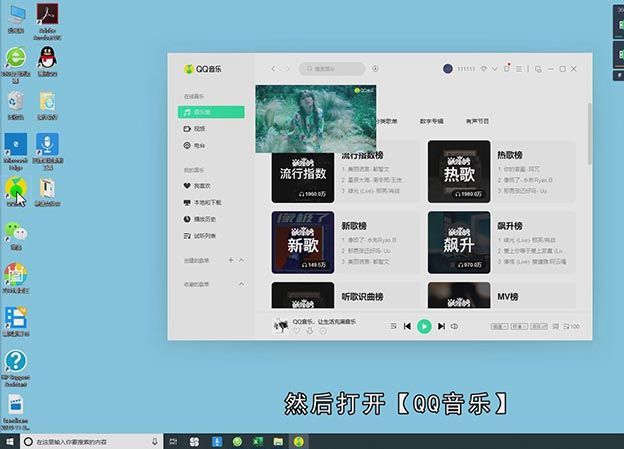Image resolution: width=624 pixels, height=449 pixels.
Task: Open the 热歌 chart cover
Action: tap(459, 172)
